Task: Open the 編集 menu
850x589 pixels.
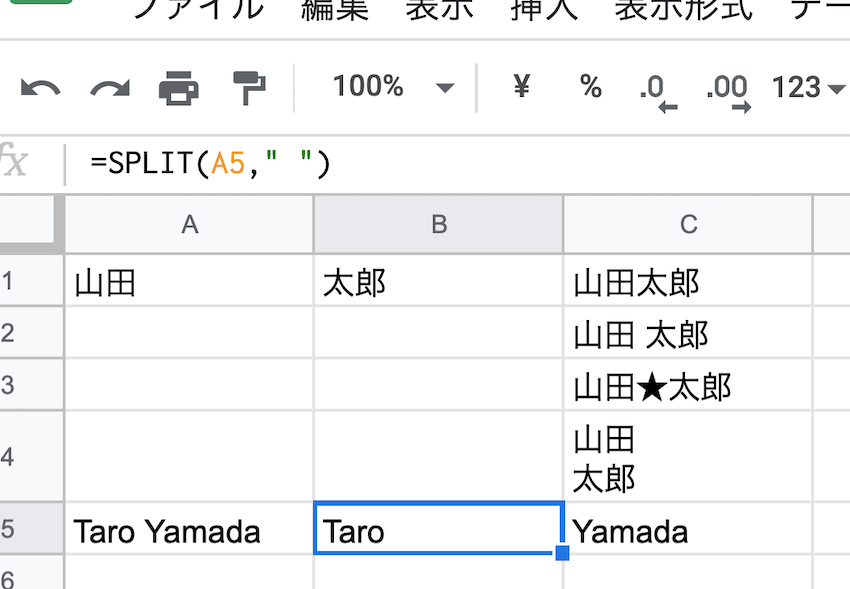Action: pyautogui.click(x=335, y=9)
